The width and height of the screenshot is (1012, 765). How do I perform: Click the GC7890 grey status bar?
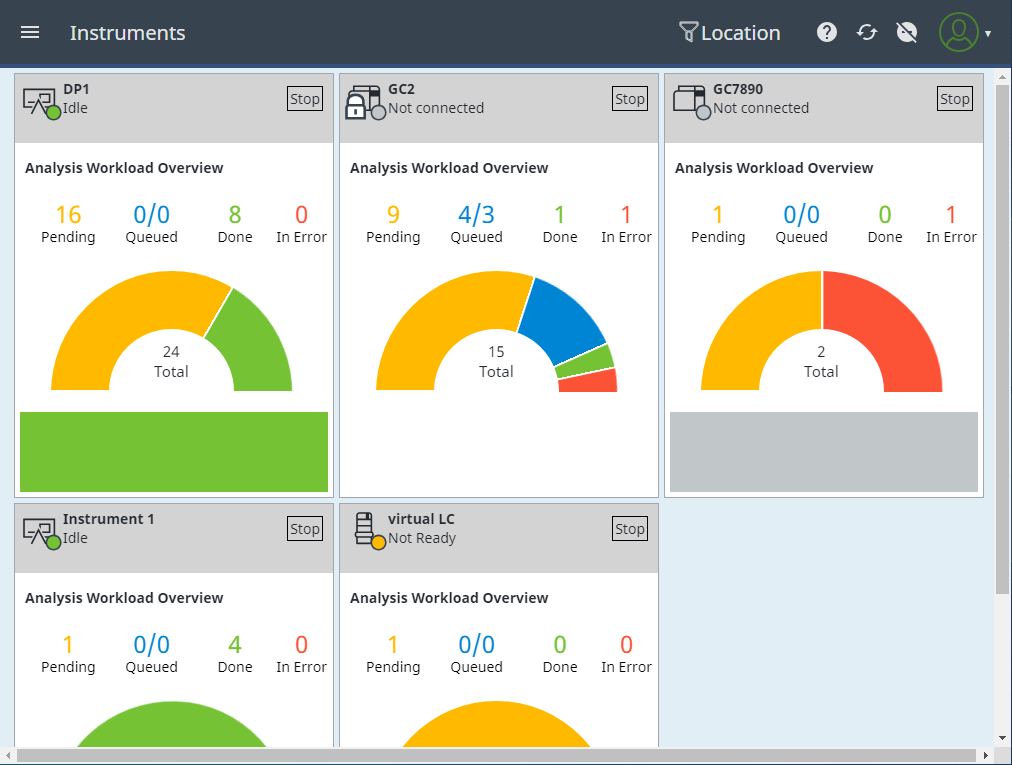824,452
